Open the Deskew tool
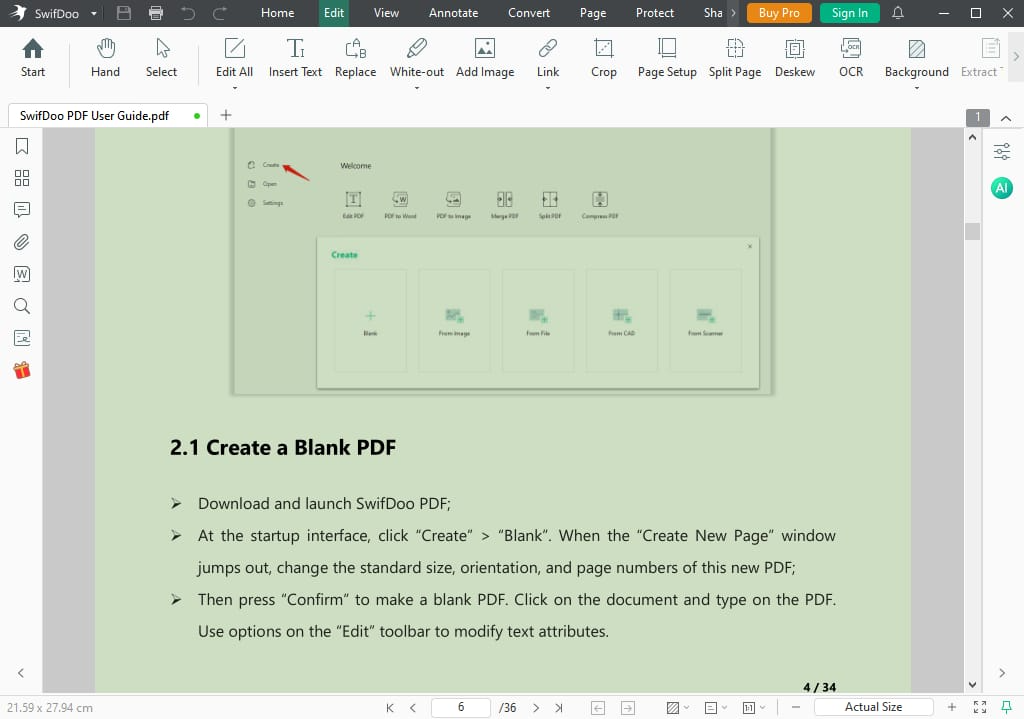This screenshot has height=719, width=1024. click(795, 58)
